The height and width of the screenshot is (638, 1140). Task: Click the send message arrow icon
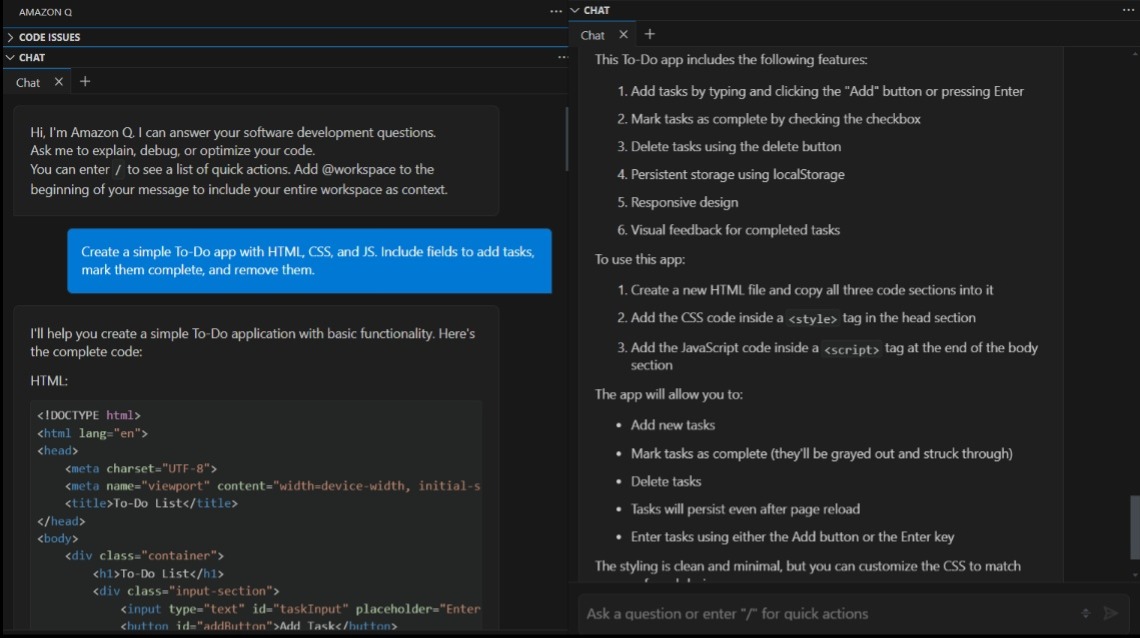point(1111,614)
